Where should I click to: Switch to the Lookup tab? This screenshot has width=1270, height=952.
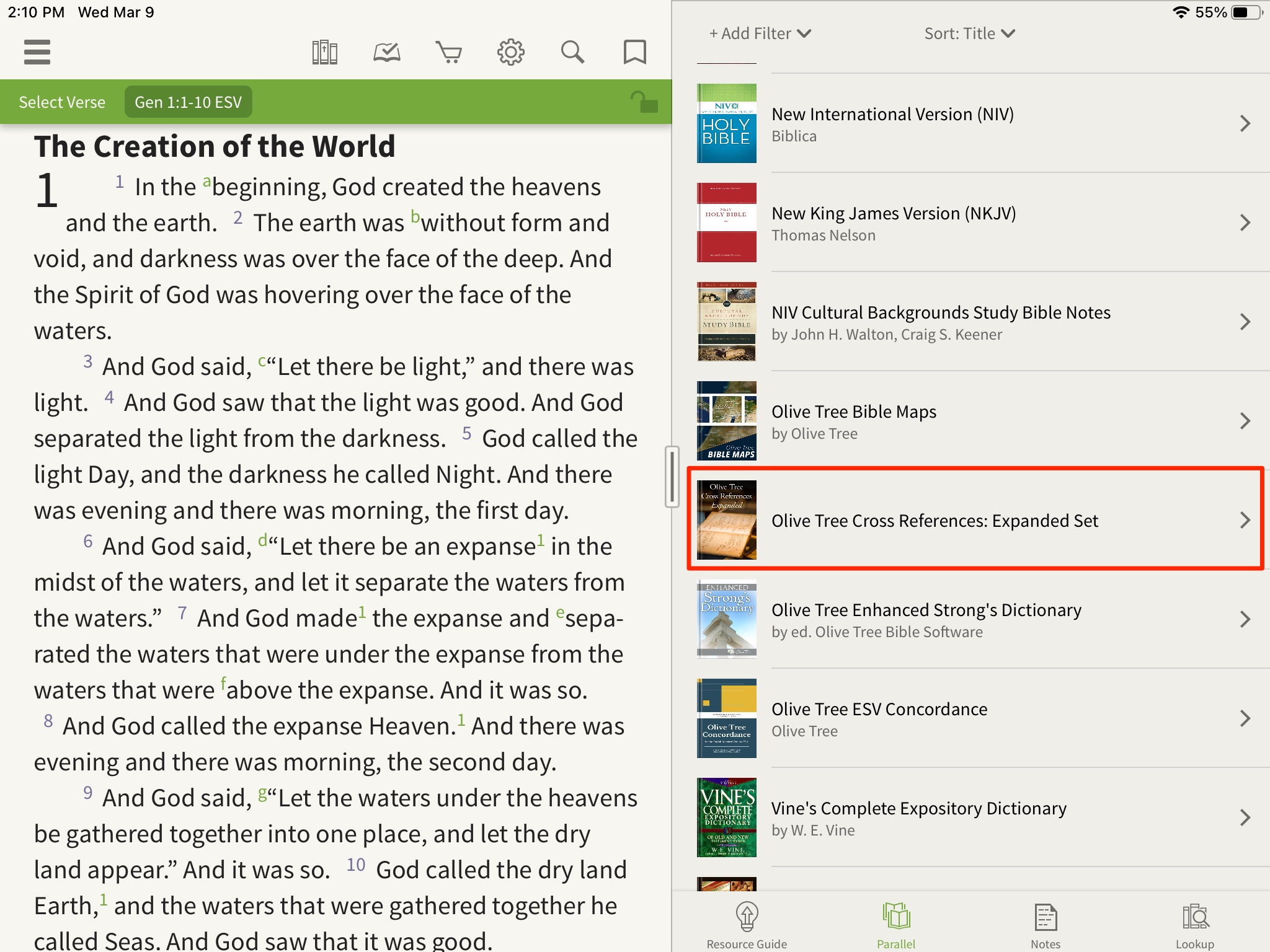coord(1195,925)
